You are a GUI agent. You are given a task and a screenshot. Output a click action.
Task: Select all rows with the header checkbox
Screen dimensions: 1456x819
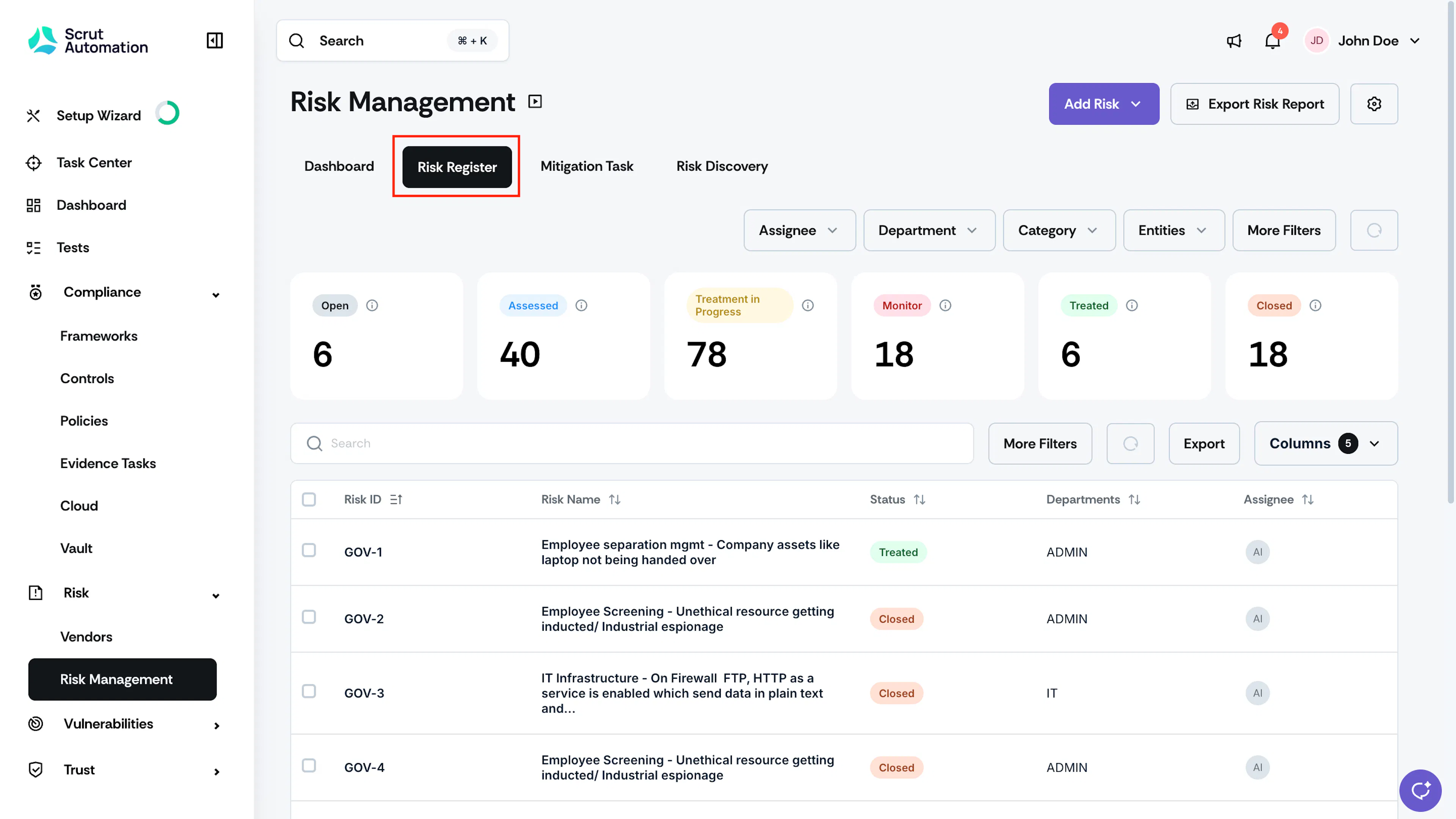(309, 499)
